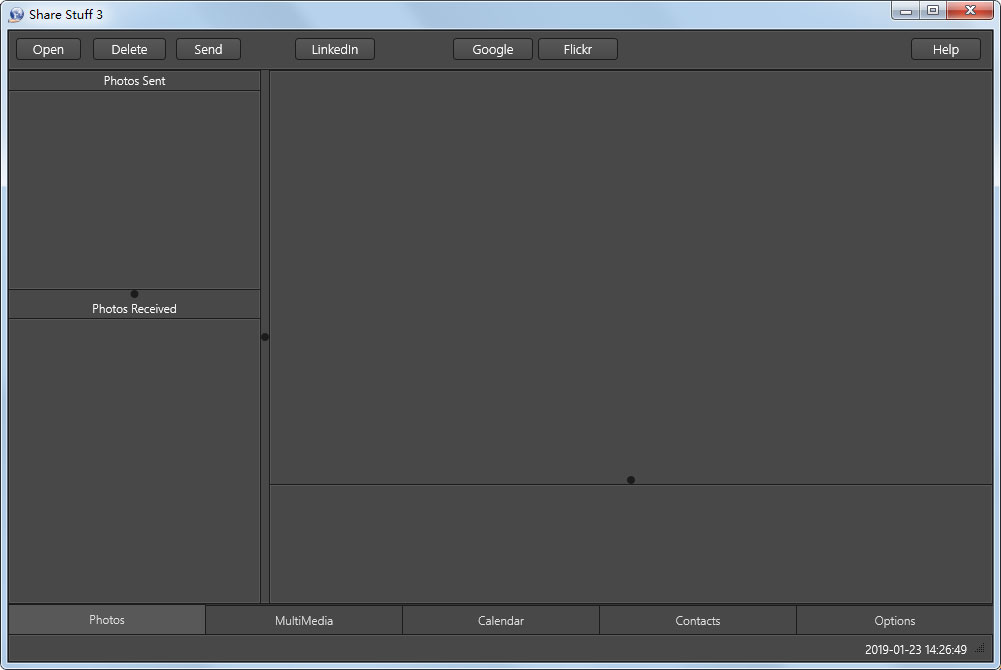Switch to the Photos tab
This screenshot has height=670, width=1001.
pyautogui.click(x=107, y=620)
